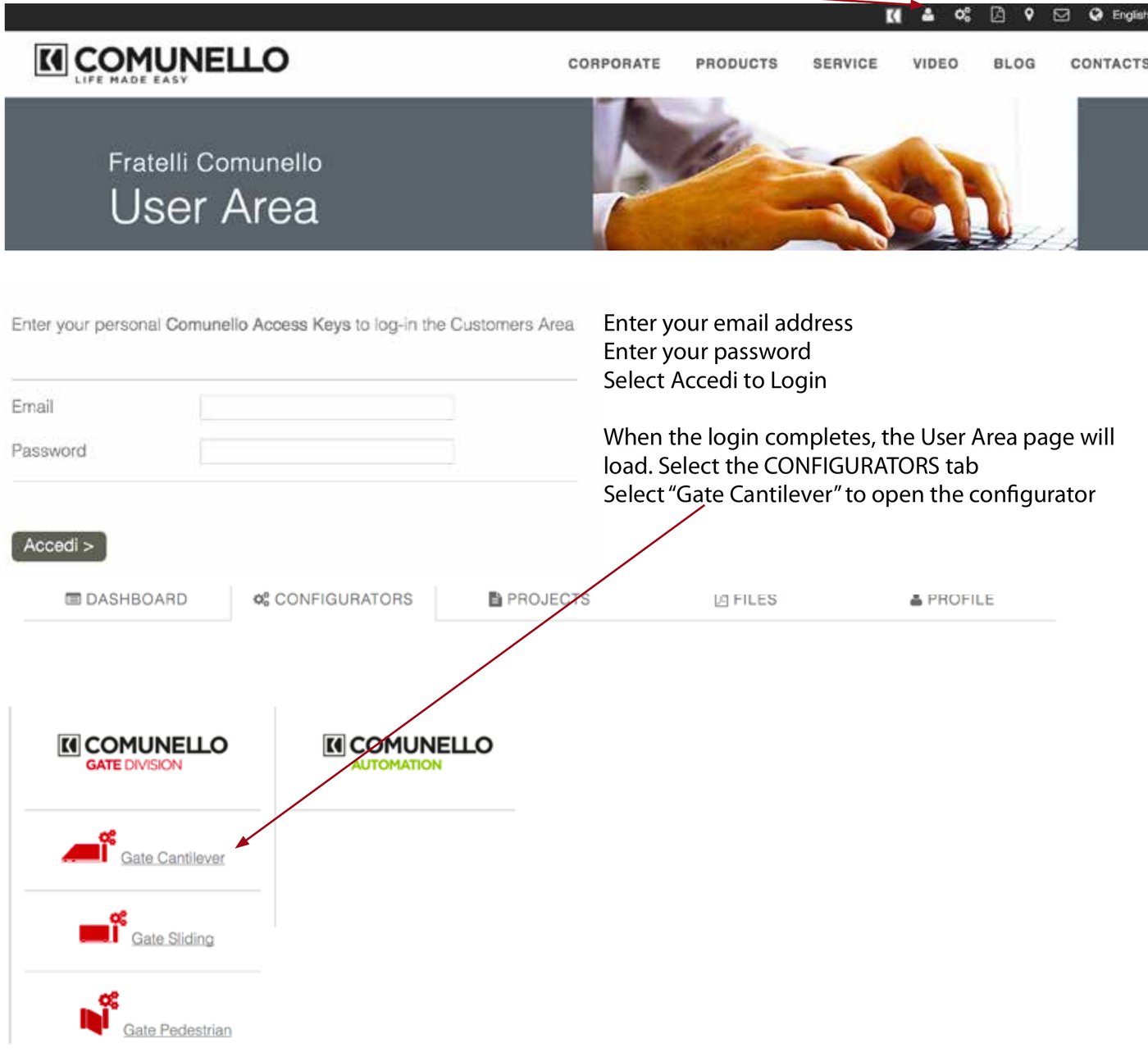The width and height of the screenshot is (1148, 1057).
Task: Click the Accedi login button
Action: [59, 546]
